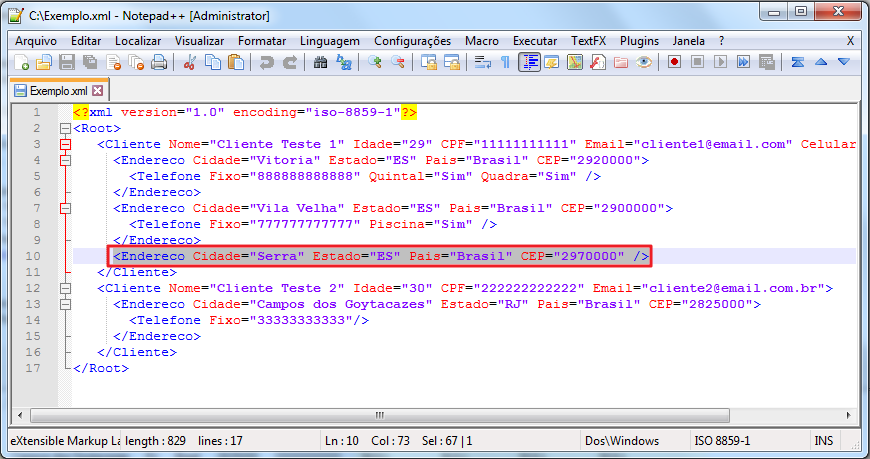
Task: Open the Plugins menu
Action: pyautogui.click(x=639, y=41)
